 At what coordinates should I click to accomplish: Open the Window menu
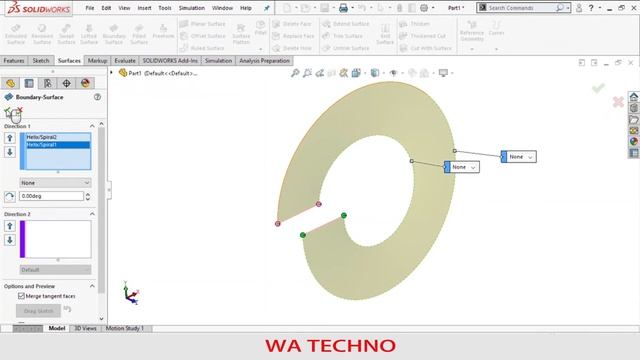pos(222,8)
